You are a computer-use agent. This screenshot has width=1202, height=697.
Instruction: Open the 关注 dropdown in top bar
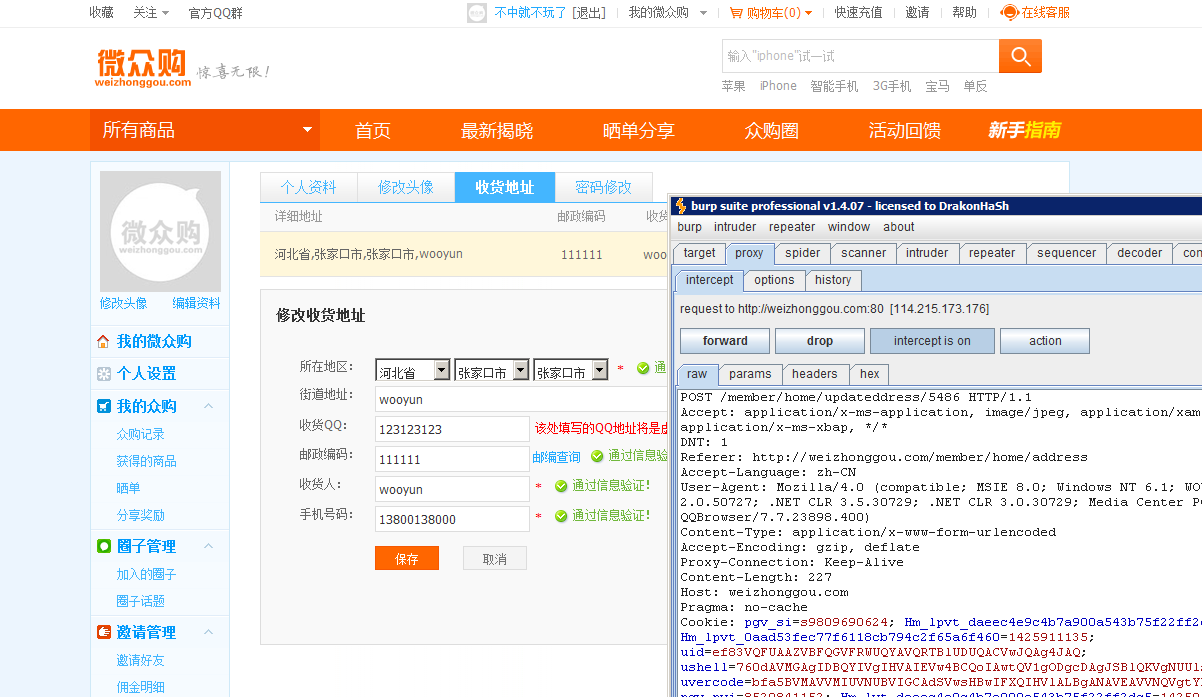(151, 13)
